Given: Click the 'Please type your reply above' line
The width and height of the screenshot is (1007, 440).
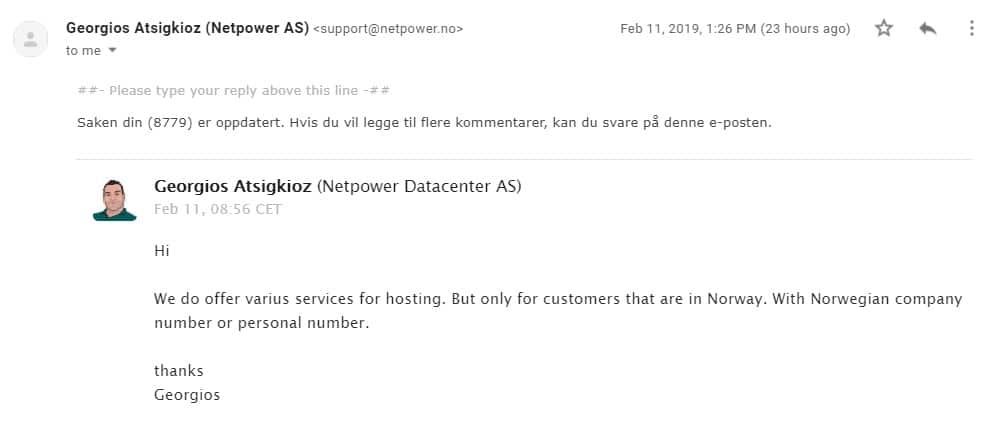Looking at the screenshot, I should click(x=234, y=91).
